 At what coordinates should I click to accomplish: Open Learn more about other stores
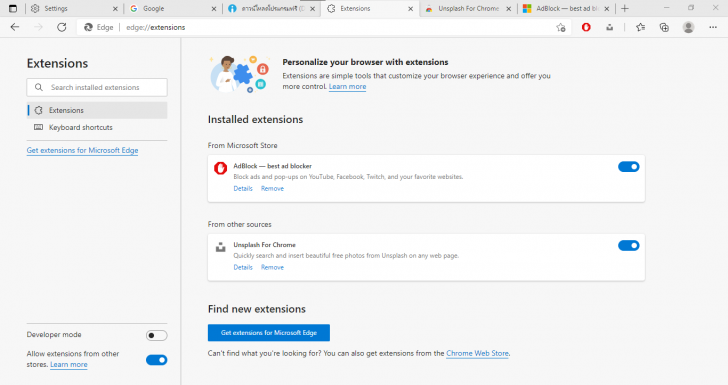click(69, 365)
